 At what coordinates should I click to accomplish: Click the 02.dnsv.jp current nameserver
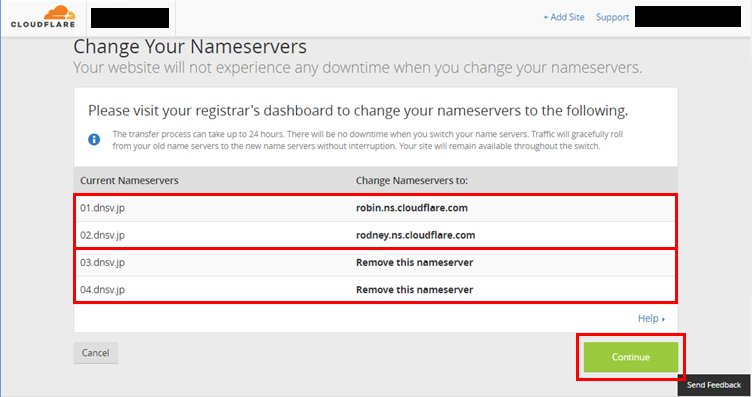tap(102, 235)
